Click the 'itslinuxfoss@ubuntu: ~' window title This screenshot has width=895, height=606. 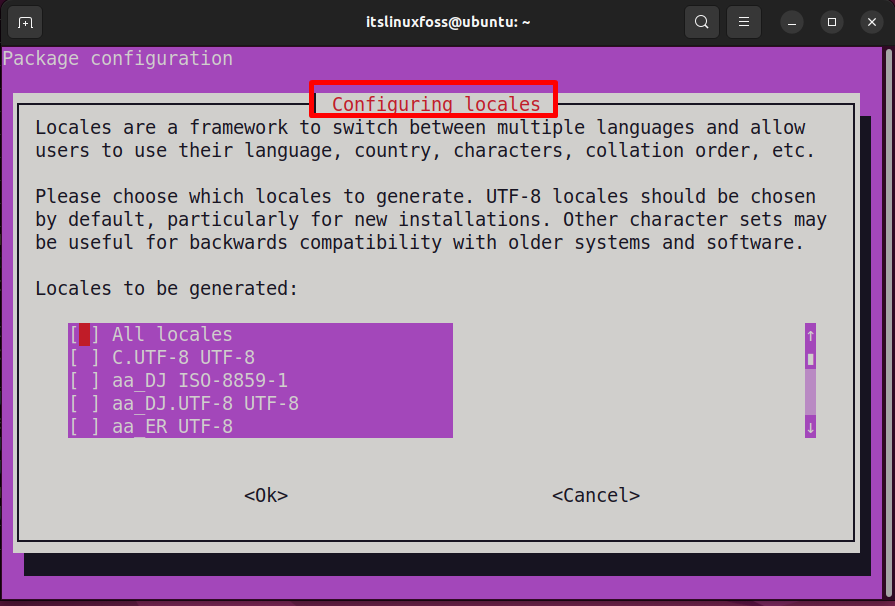tap(448, 22)
